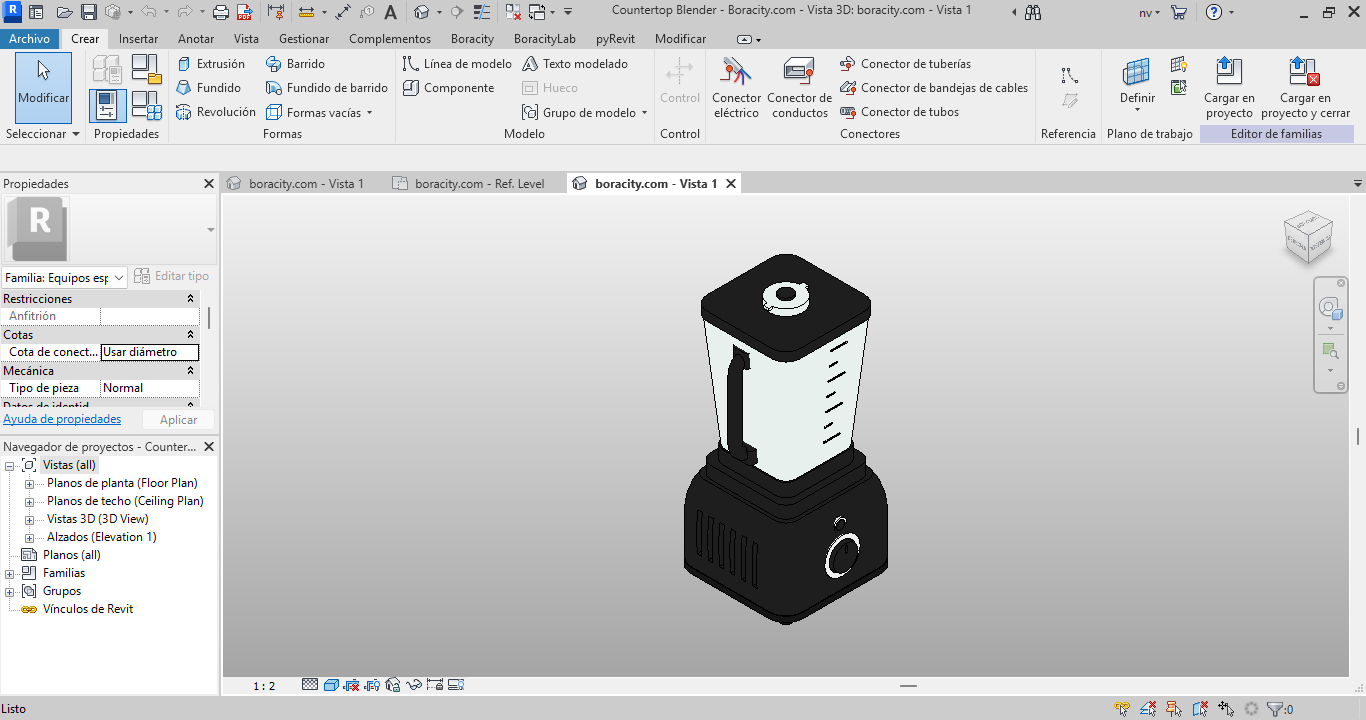Screen dimensions: 1366x720
Task: Open the Insertar ribbon tab
Action: point(138,39)
